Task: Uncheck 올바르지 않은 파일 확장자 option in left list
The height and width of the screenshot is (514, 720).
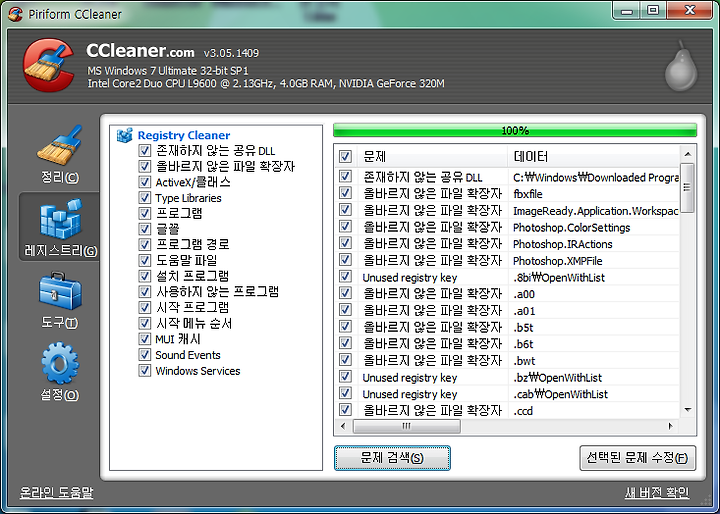Action: (x=145, y=166)
